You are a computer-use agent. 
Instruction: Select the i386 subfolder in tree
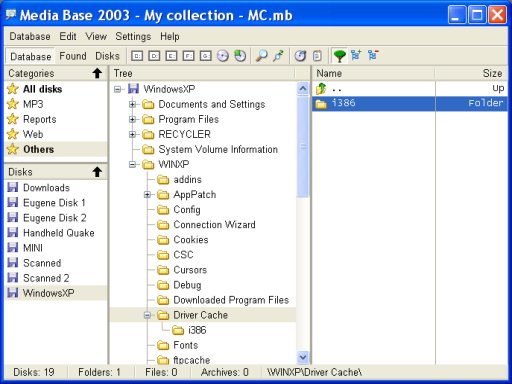[197, 330]
